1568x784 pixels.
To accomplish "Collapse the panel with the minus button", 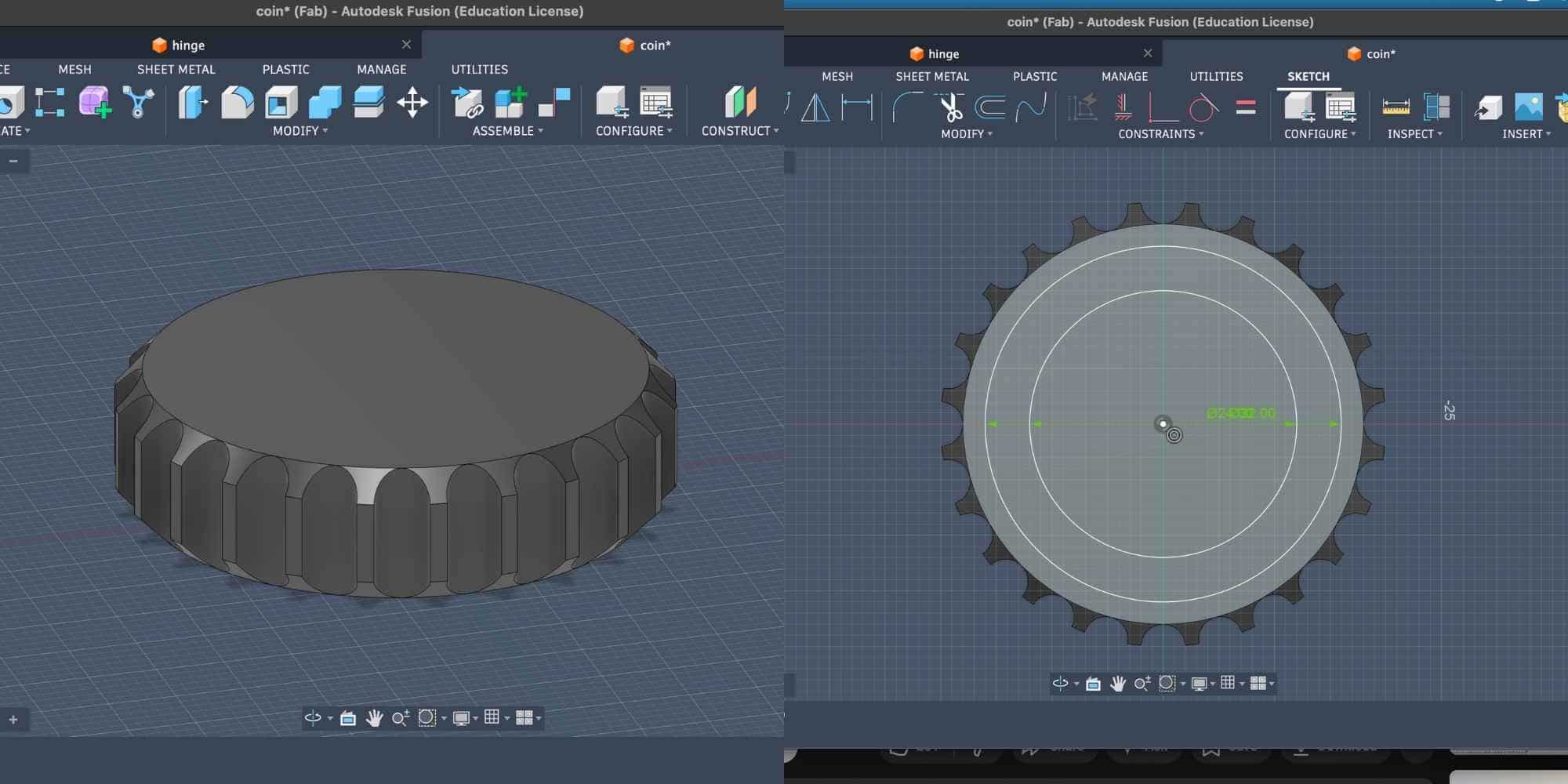I will point(13,161).
